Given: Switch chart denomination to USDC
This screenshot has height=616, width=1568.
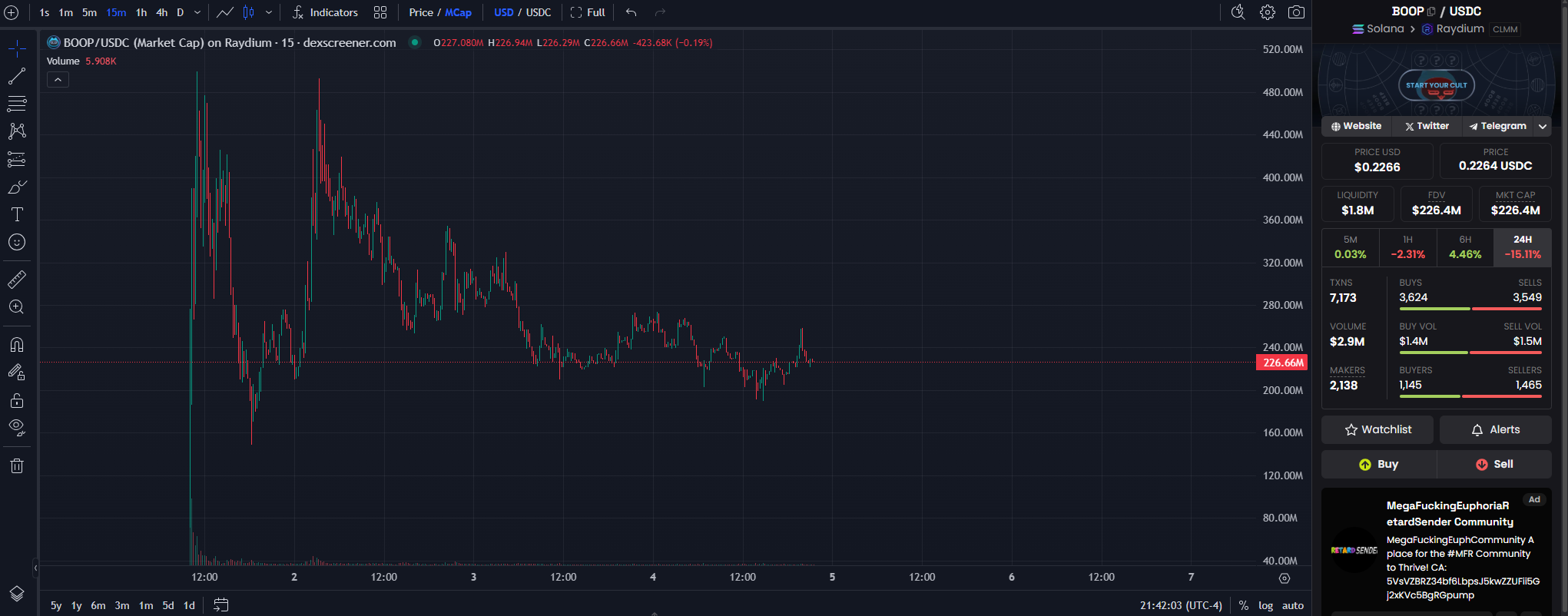Looking at the screenshot, I should (x=539, y=12).
